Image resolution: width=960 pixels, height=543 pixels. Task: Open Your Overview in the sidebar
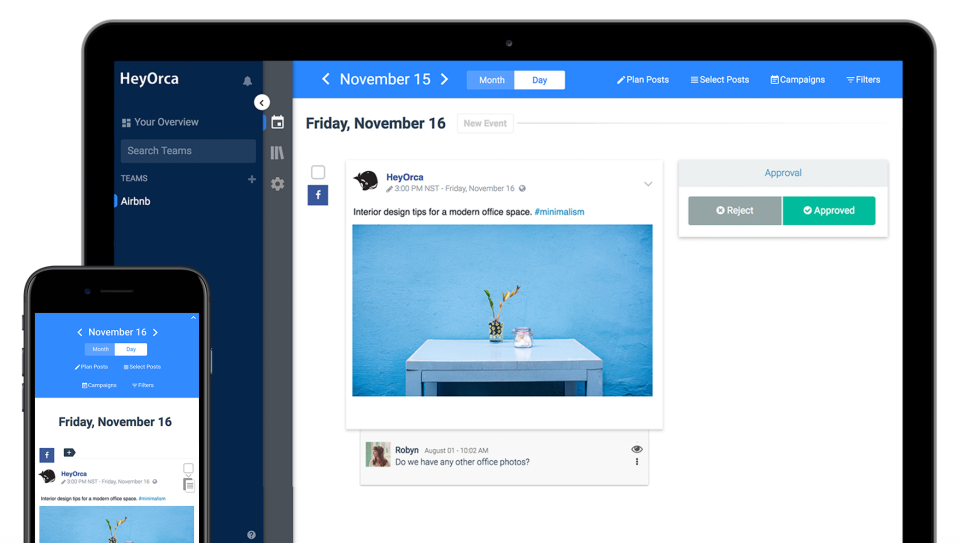160,122
